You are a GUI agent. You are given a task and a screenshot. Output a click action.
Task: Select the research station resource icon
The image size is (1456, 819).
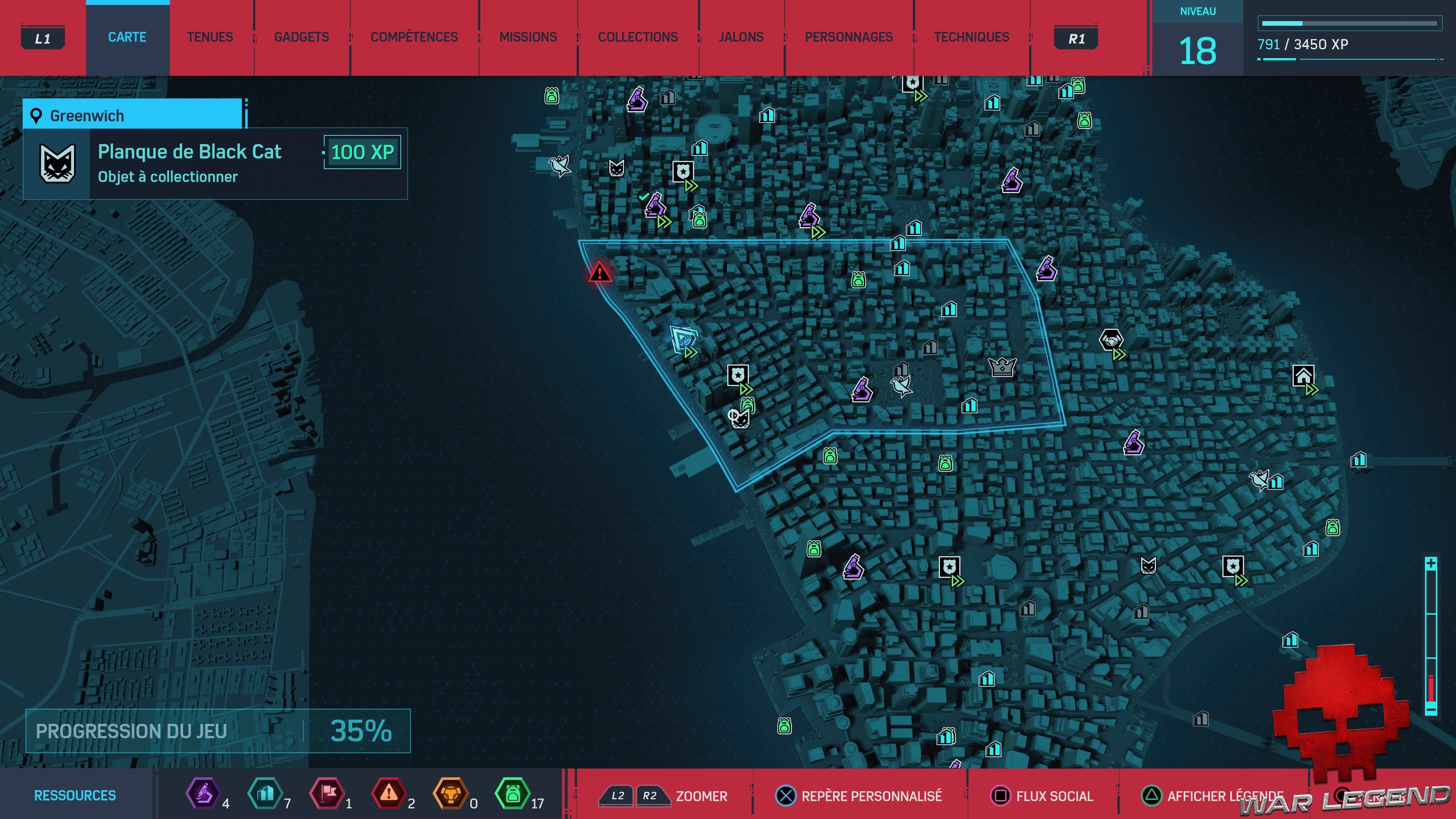pos(204,794)
